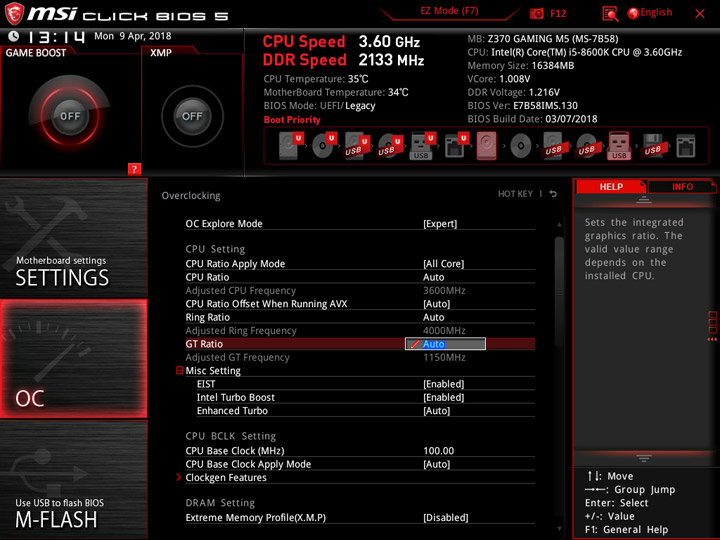Select the UEFI USB key boot icon

point(422,146)
